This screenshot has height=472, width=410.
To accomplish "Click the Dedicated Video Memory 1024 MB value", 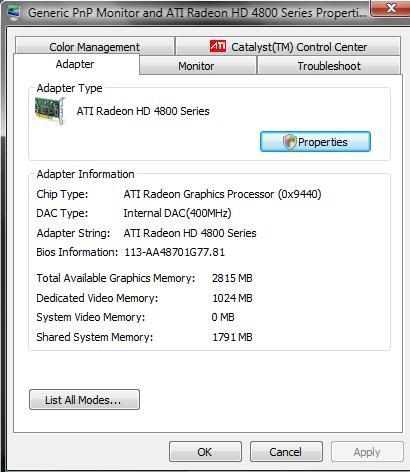I will (232, 298).
